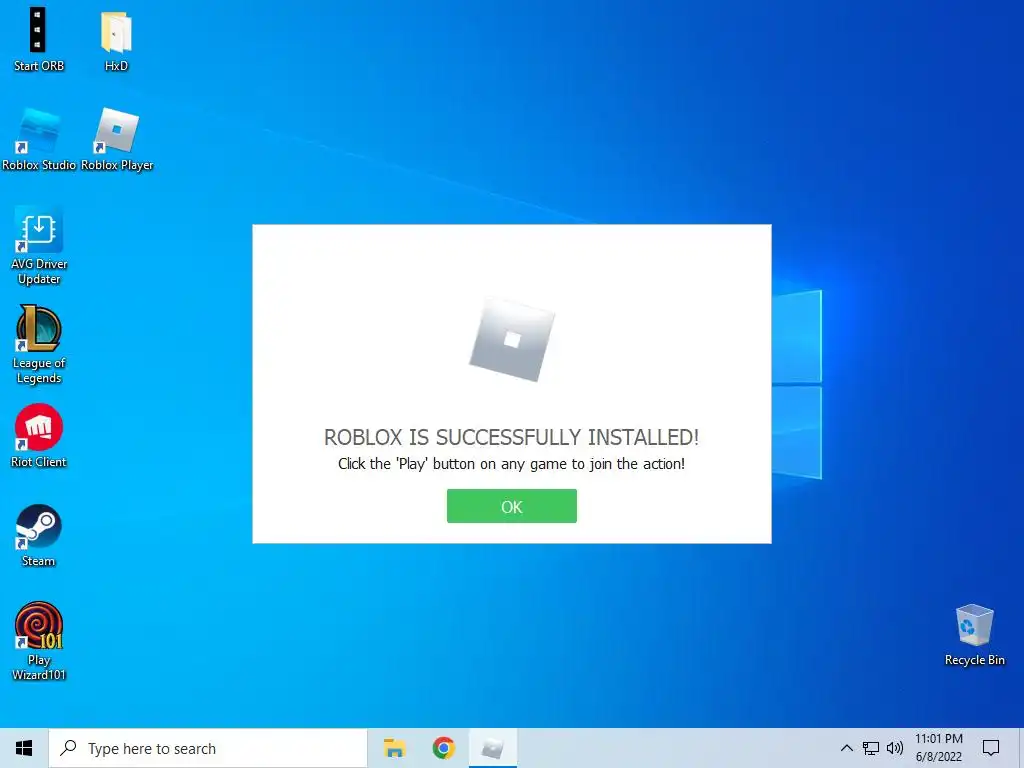Open the network status tray icon
Screen dimensions: 1024x768
[x=871, y=748]
